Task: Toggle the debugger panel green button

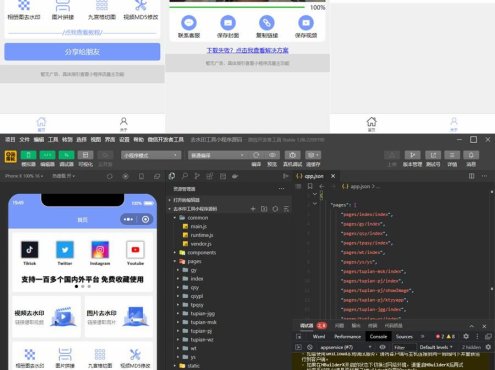Action: tap(66, 155)
